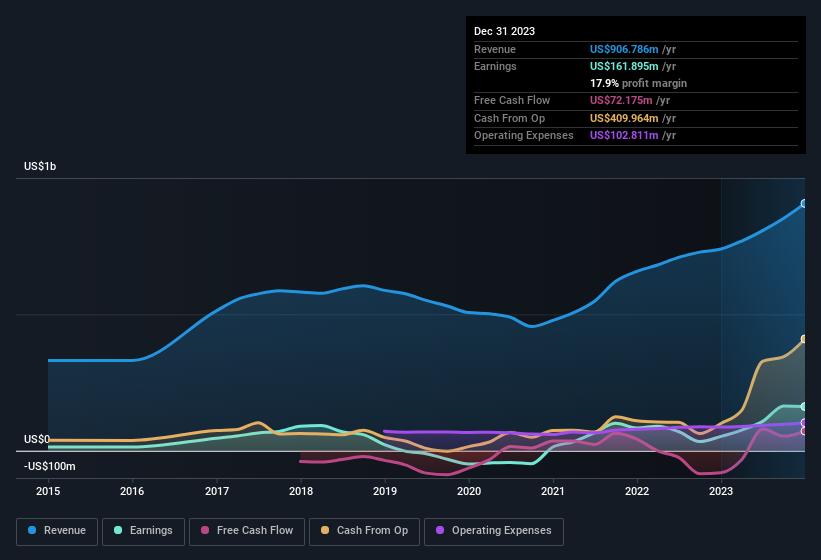Toggle the Earnings legend button
The width and height of the screenshot is (821, 560).
(x=143, y=531)
